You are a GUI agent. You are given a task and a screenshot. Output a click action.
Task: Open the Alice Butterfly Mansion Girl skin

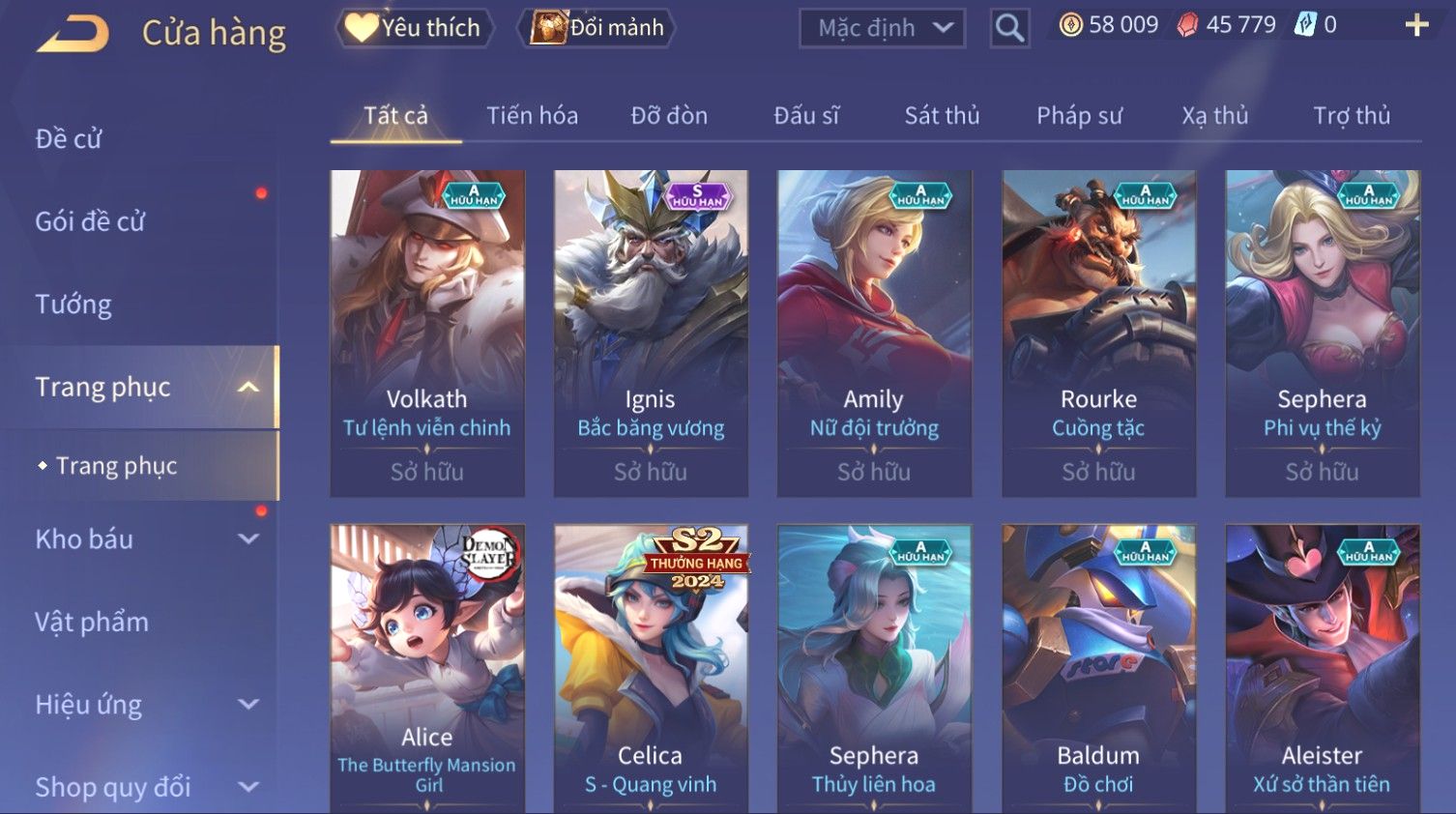point(427,669)
